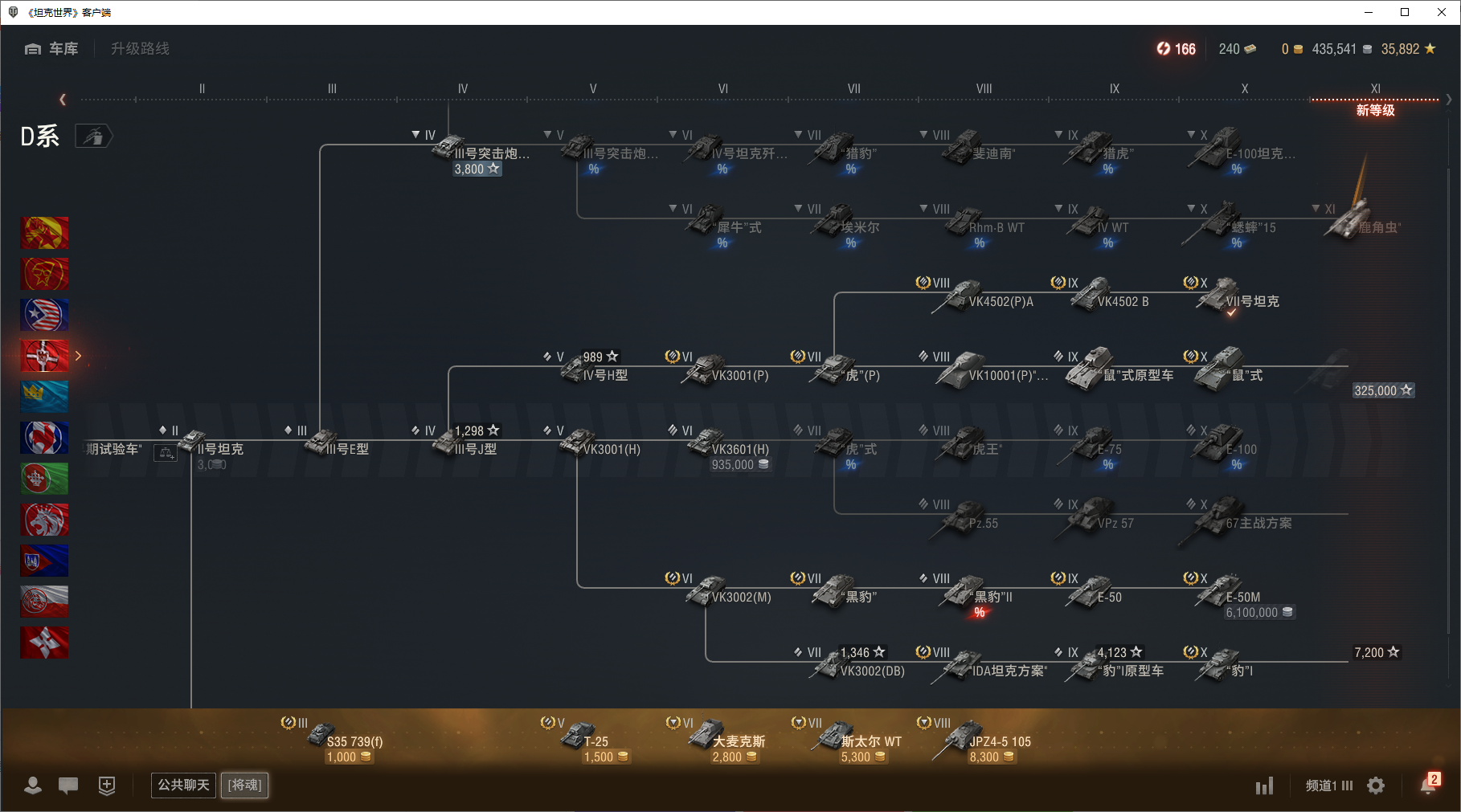The height and width of the screenshot is (812, 1461).
Task: Select the USSR nation flag
Action: (44, 233)
